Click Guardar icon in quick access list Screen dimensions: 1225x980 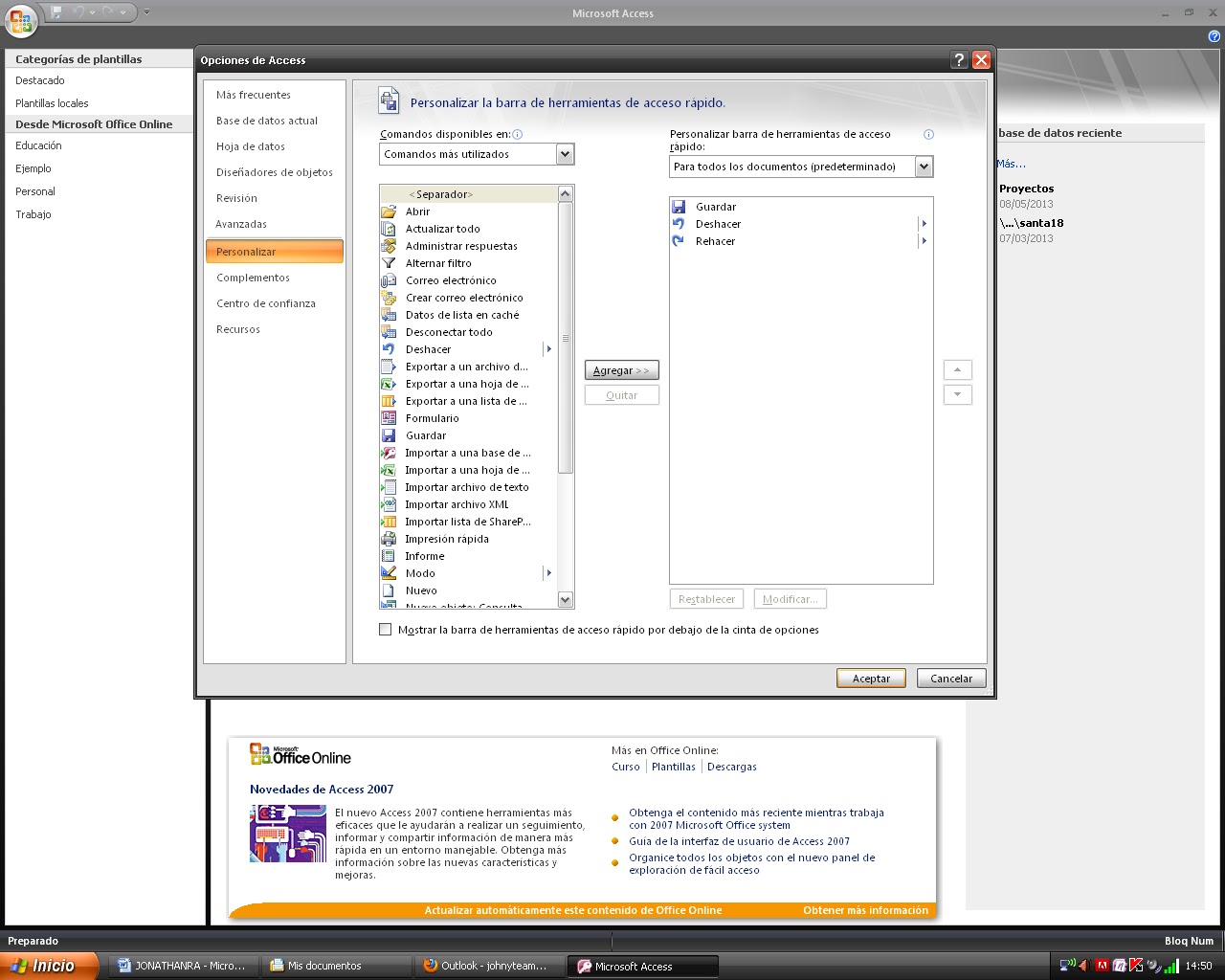[679, 207]
